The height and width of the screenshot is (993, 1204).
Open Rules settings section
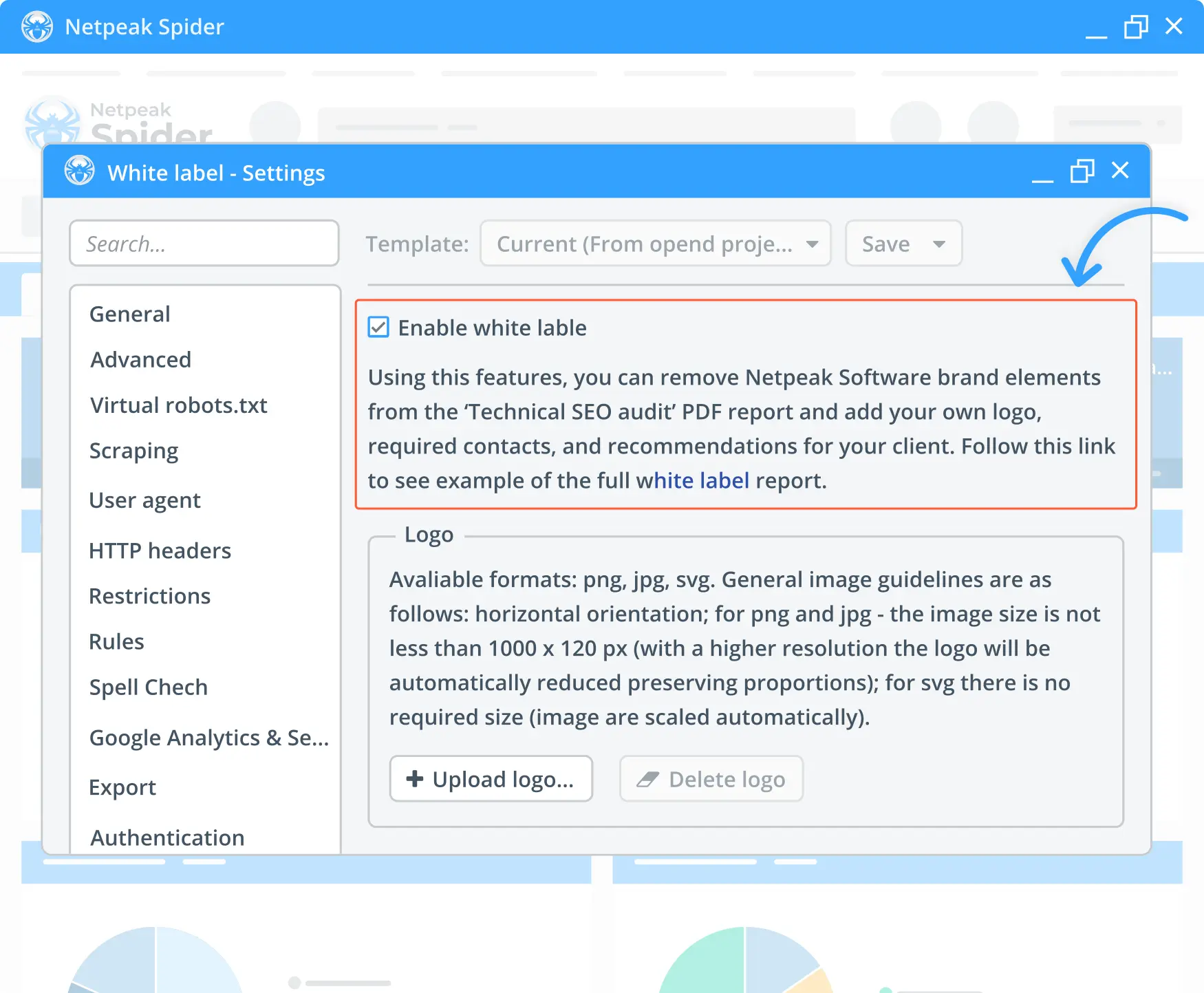pos(117,641)
